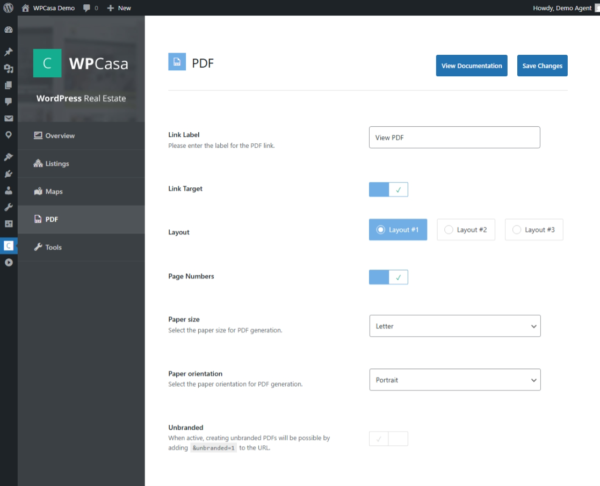Image resolution: width=600 pixels, height=486 pixels.
Task: Open Media library icon in sidebar
Action: (8, 68)
